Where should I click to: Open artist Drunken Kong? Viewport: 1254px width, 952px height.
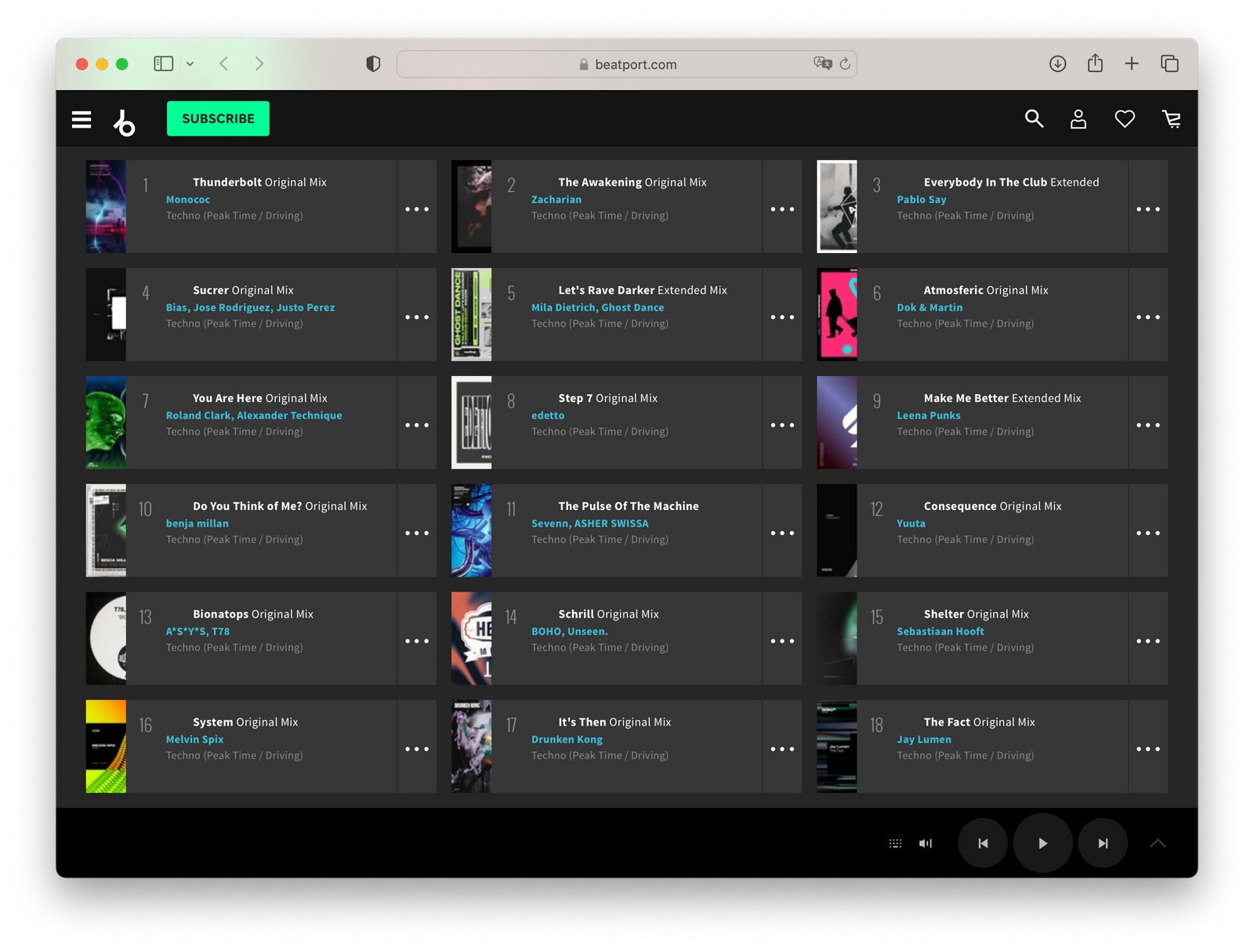567,740
